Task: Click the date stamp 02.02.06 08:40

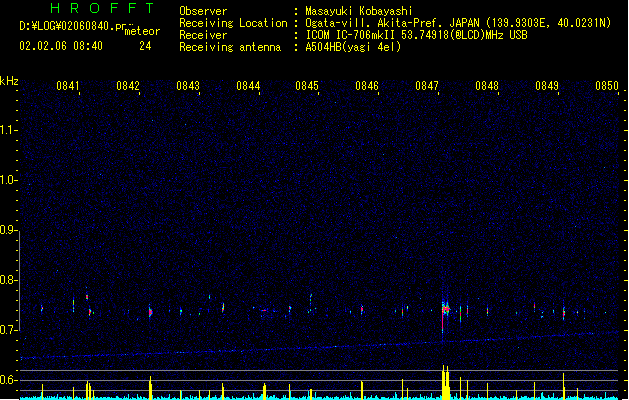Action: coord(61,46)
